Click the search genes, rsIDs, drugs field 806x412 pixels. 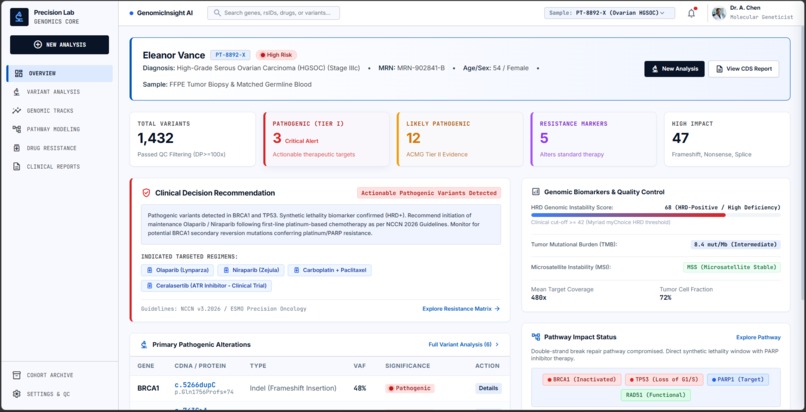(x=273, y=13)
